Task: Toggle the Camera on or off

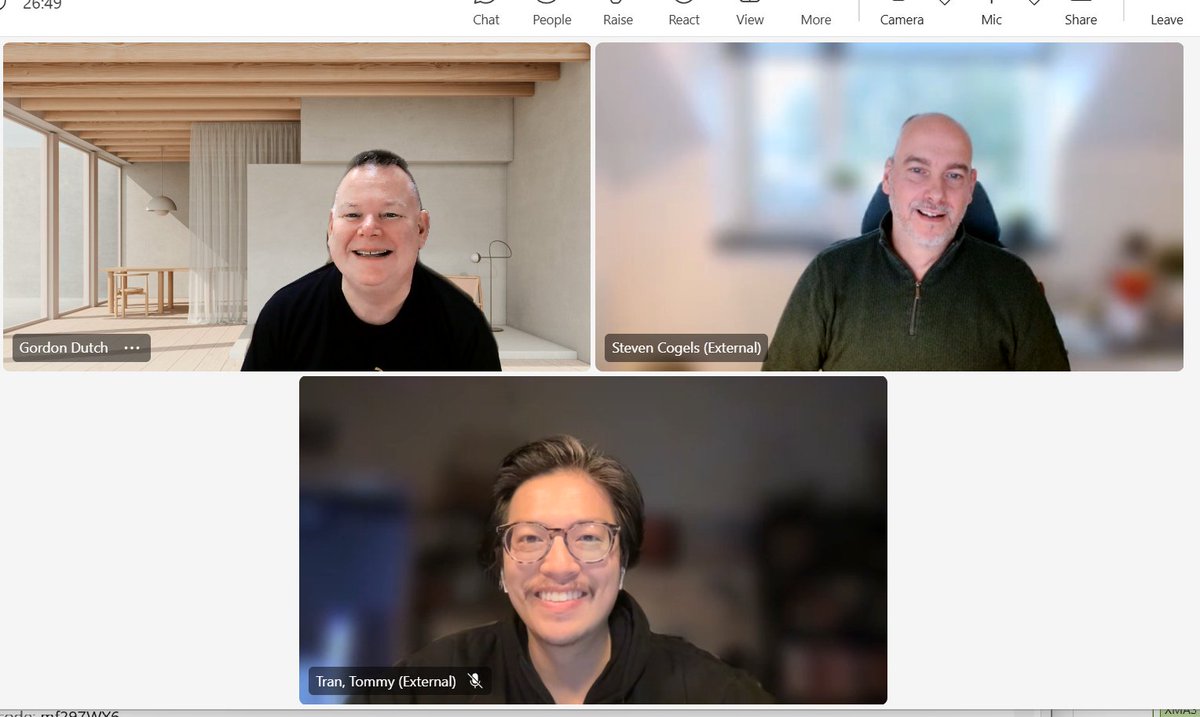Action: click(901, 13)
